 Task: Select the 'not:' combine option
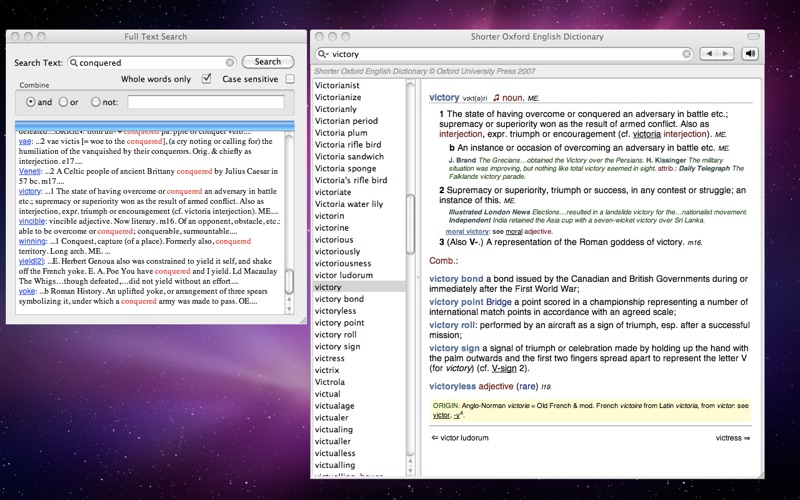tap(95, 102)
